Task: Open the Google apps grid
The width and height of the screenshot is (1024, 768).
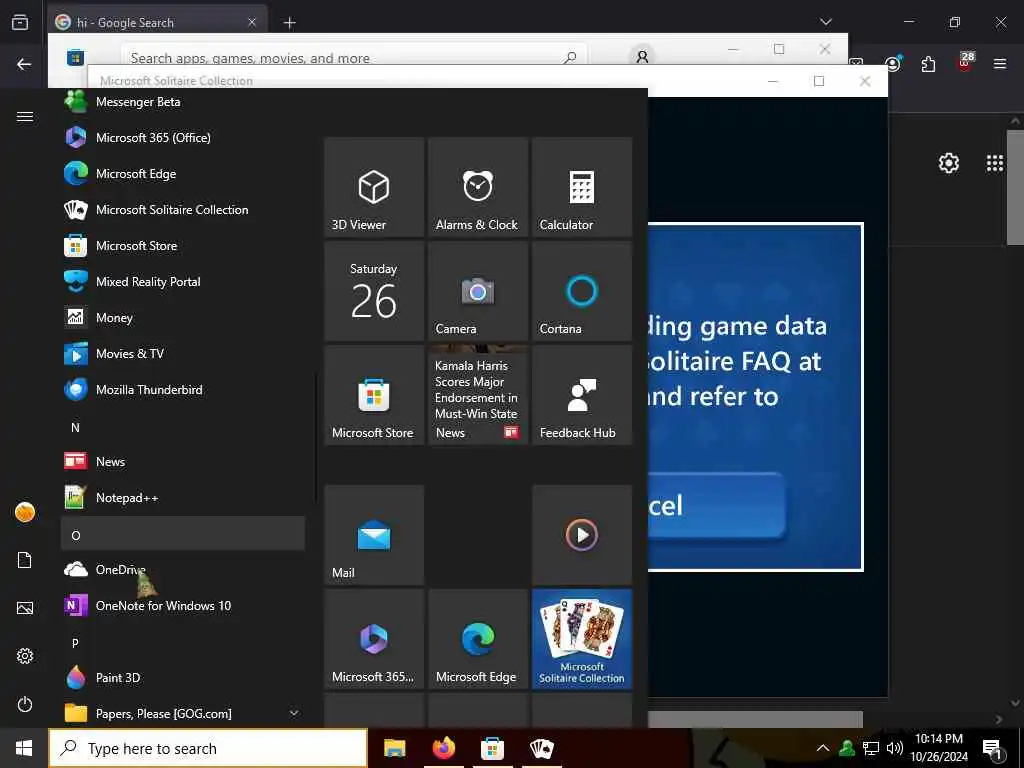Action: click(995, 163)
